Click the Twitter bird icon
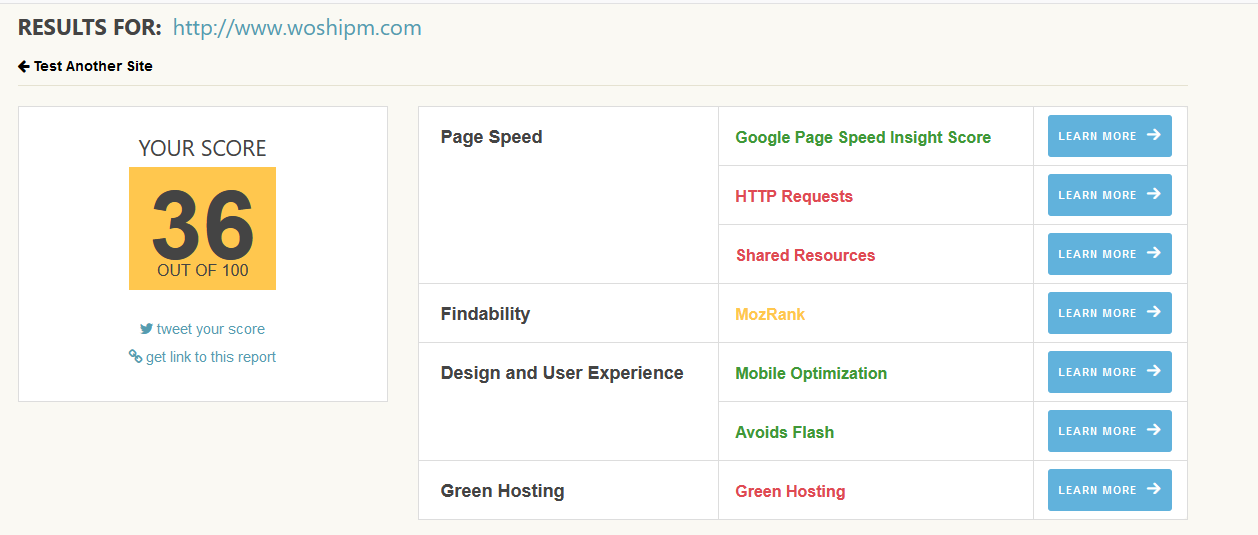This screenshot has width=1258, height=535. (146, 328)
